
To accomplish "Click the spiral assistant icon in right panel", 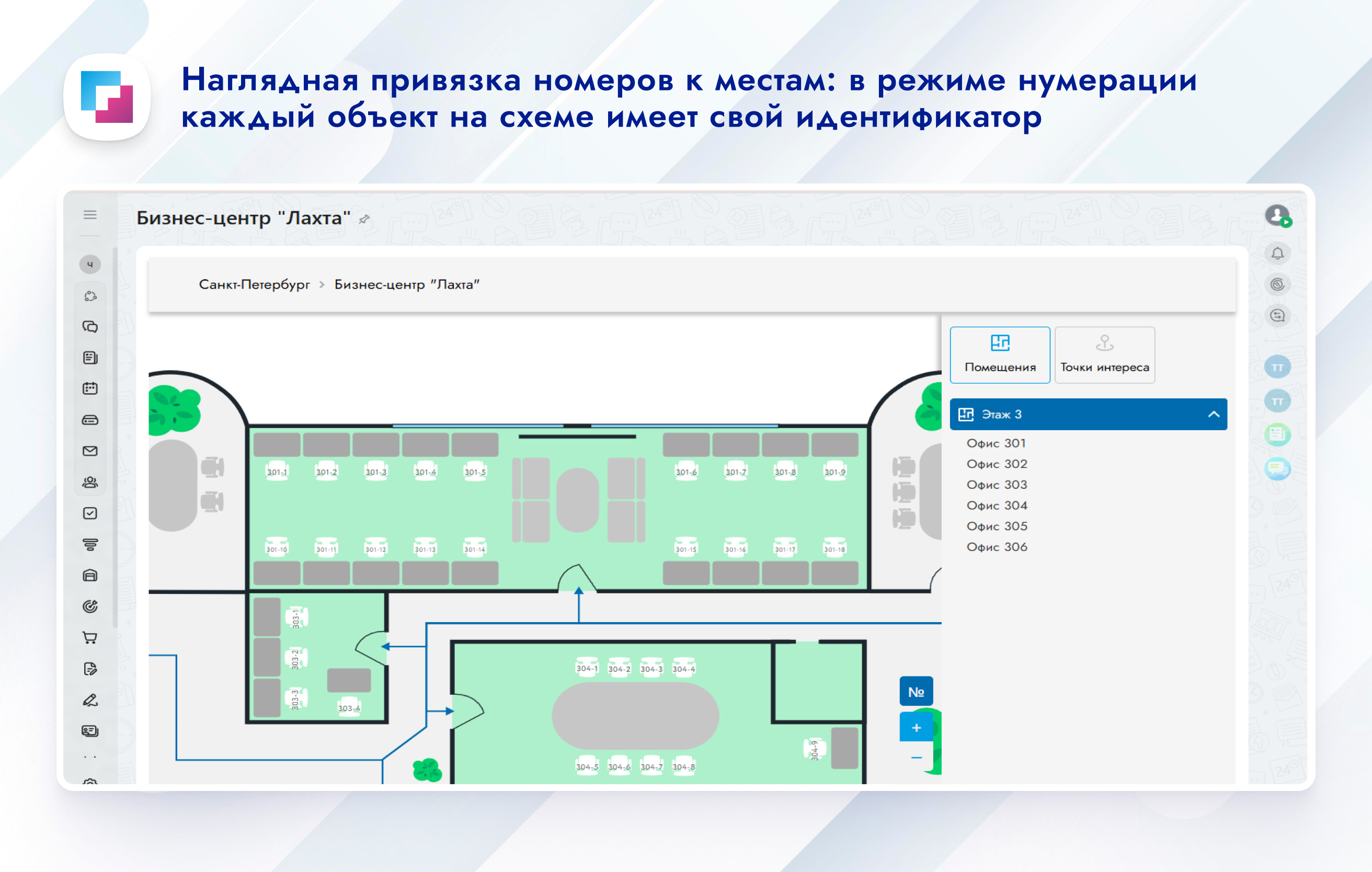I will (1278, 284).
